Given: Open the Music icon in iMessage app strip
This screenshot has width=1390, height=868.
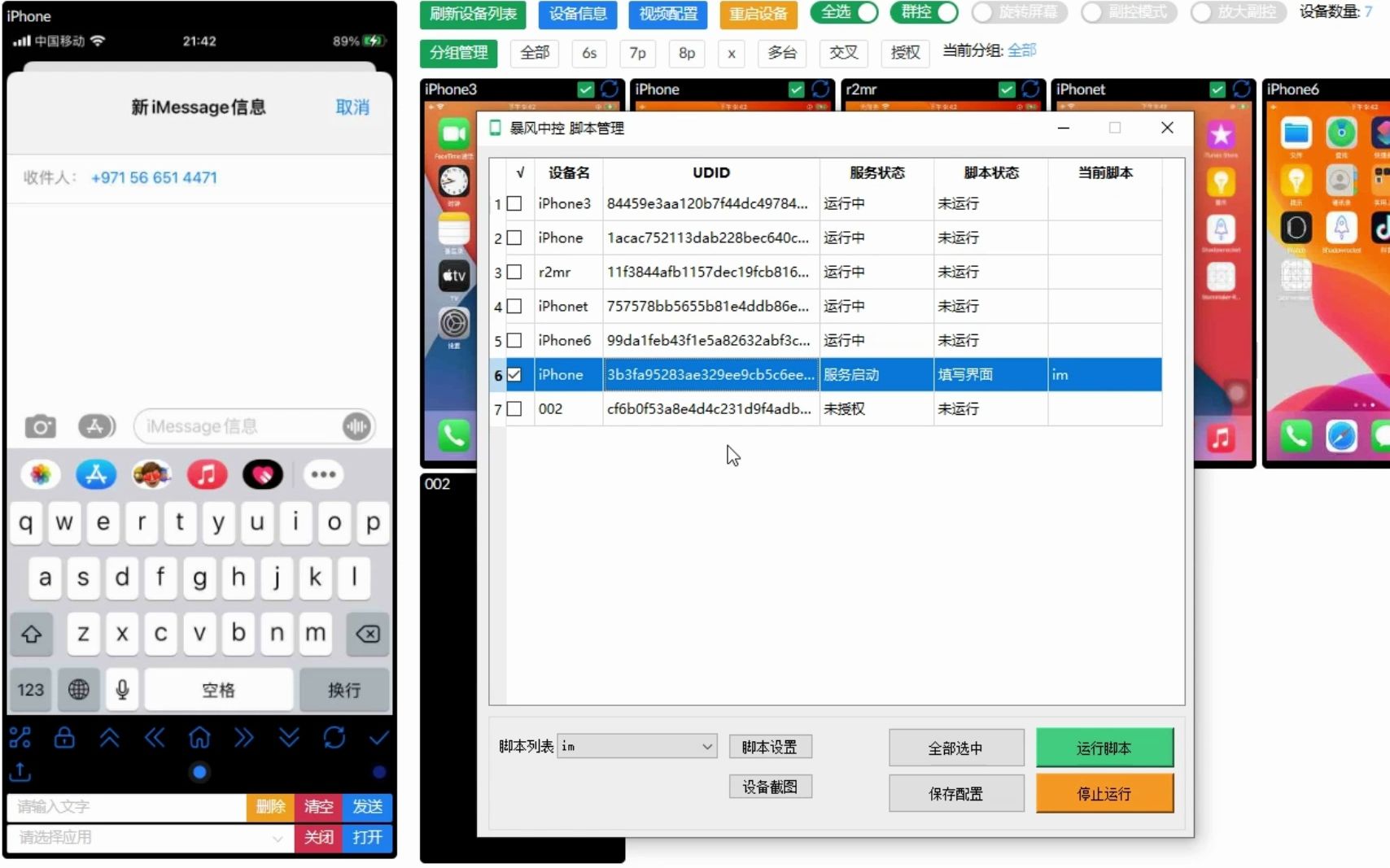Looking at the screenshot, I should 207,474.
